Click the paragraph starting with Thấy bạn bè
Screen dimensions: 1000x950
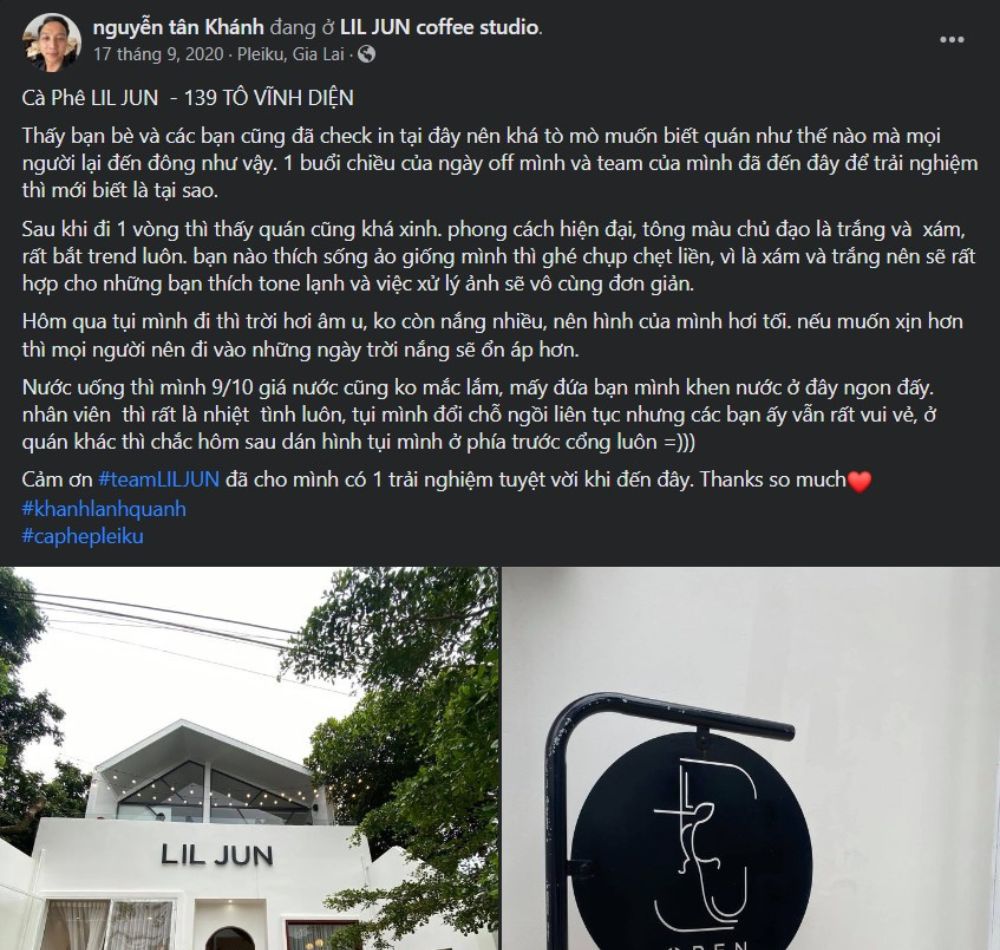(500, 163)
